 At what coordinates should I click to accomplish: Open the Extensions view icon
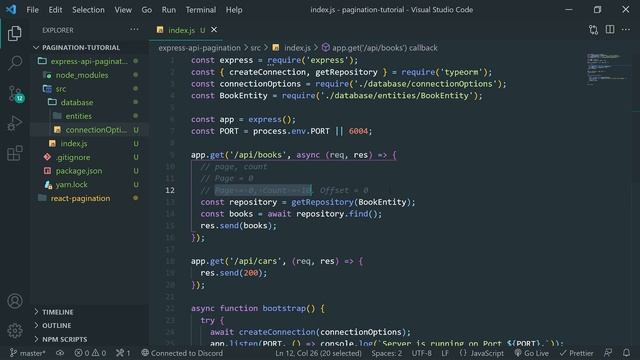pos(15,153)
